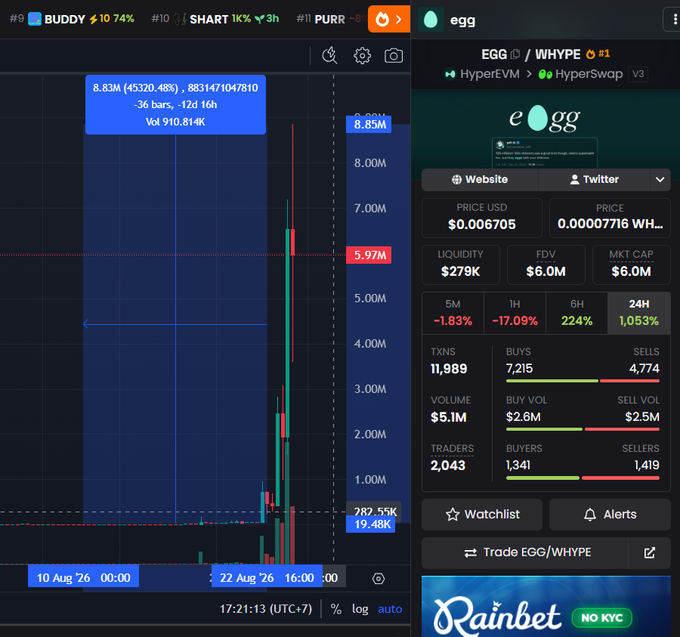Copy EGG token address icon
The width and height of the screenshot is (680, 637).
click(515, 54)
